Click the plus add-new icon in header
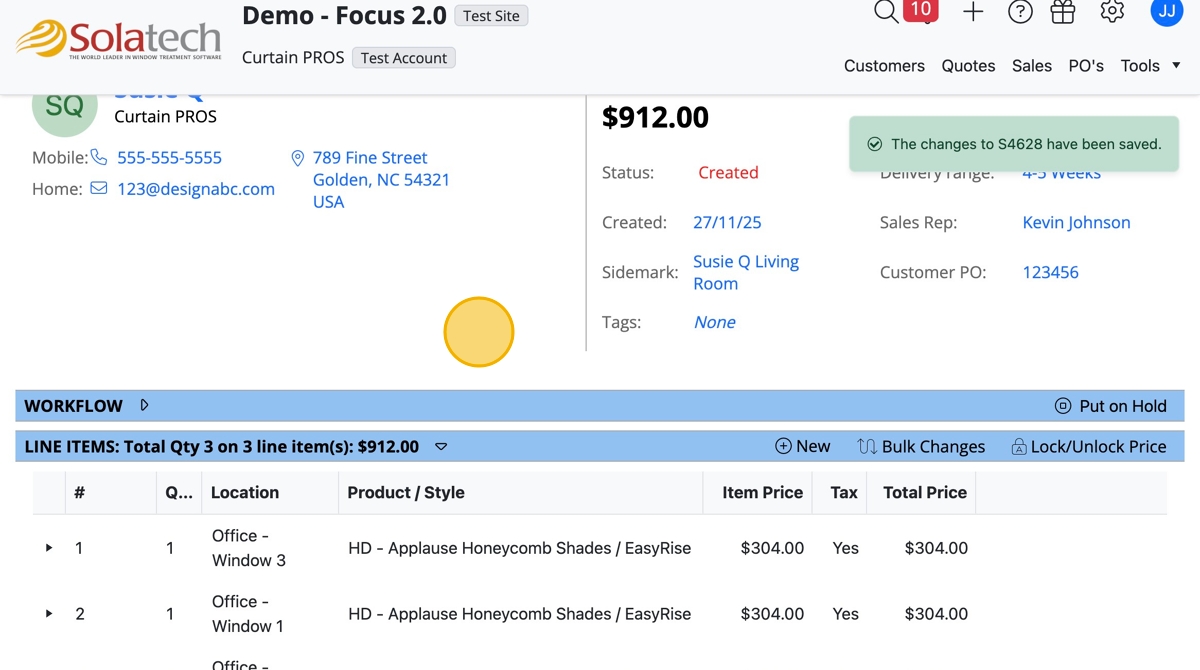Image resolution: width=1200 pixels, height=670 pixels. point(973,12)
